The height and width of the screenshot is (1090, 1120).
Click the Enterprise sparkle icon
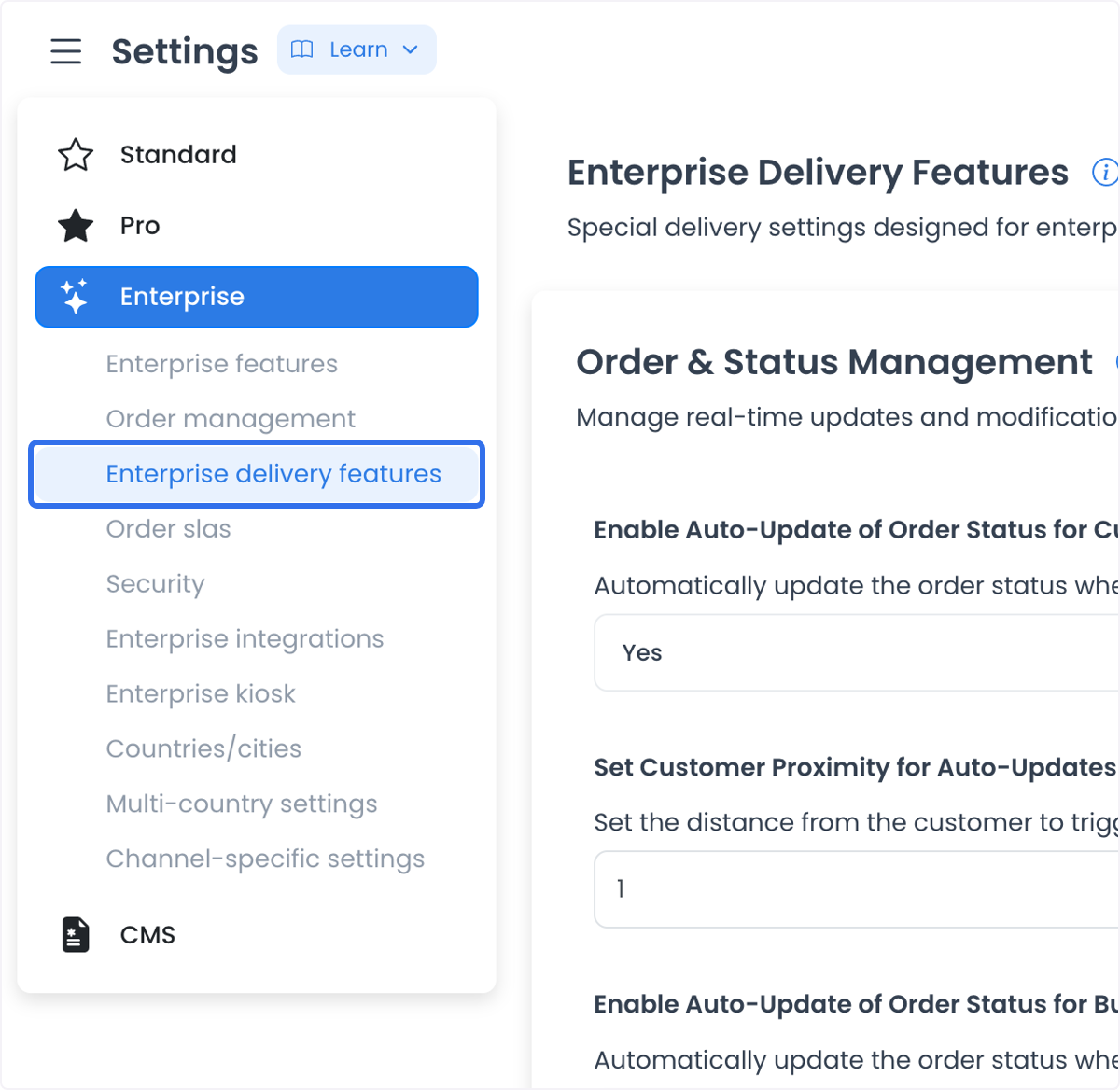pos(75,297)
